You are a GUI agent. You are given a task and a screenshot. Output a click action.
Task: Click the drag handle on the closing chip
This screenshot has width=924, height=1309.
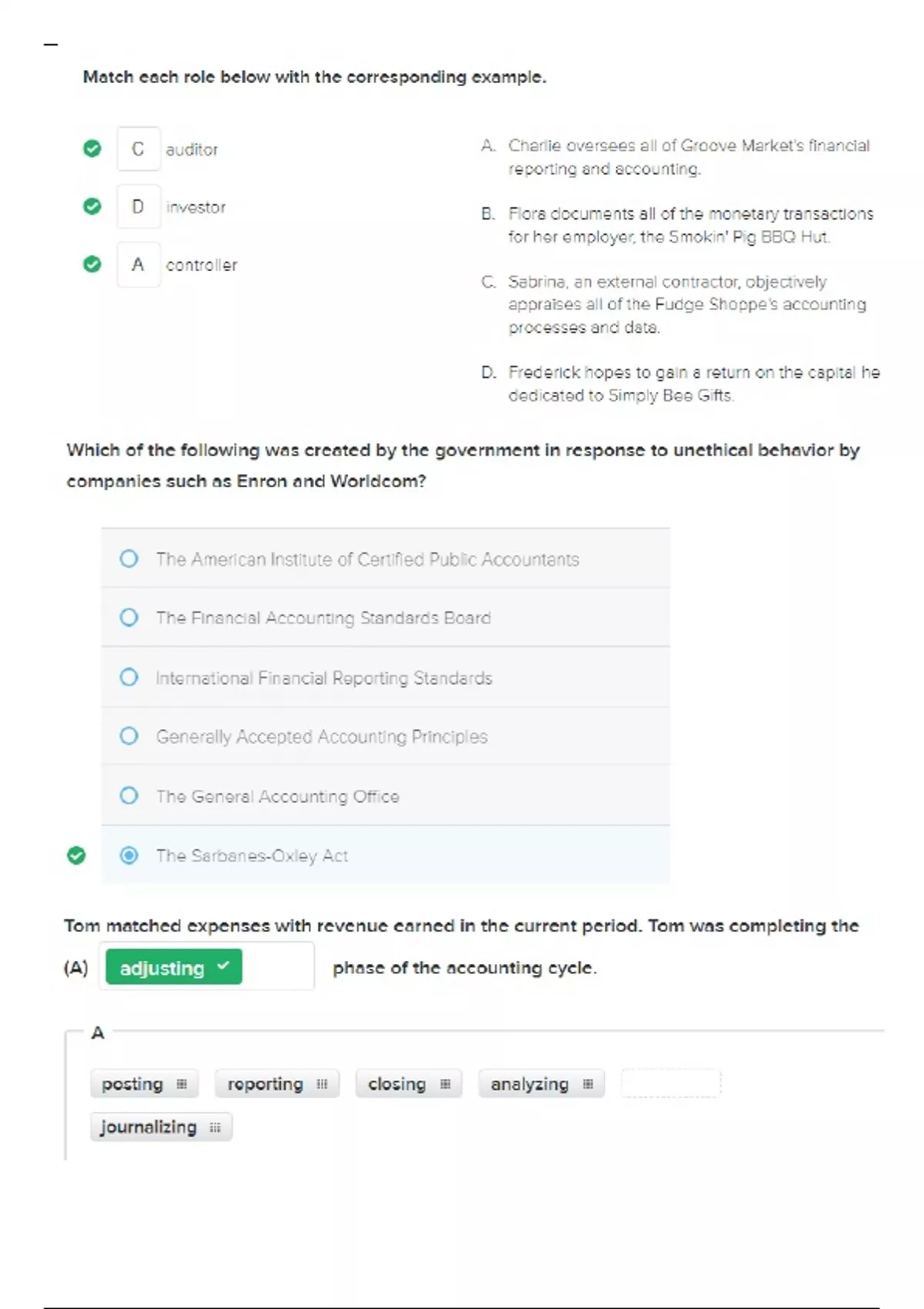click(445, 1084)
